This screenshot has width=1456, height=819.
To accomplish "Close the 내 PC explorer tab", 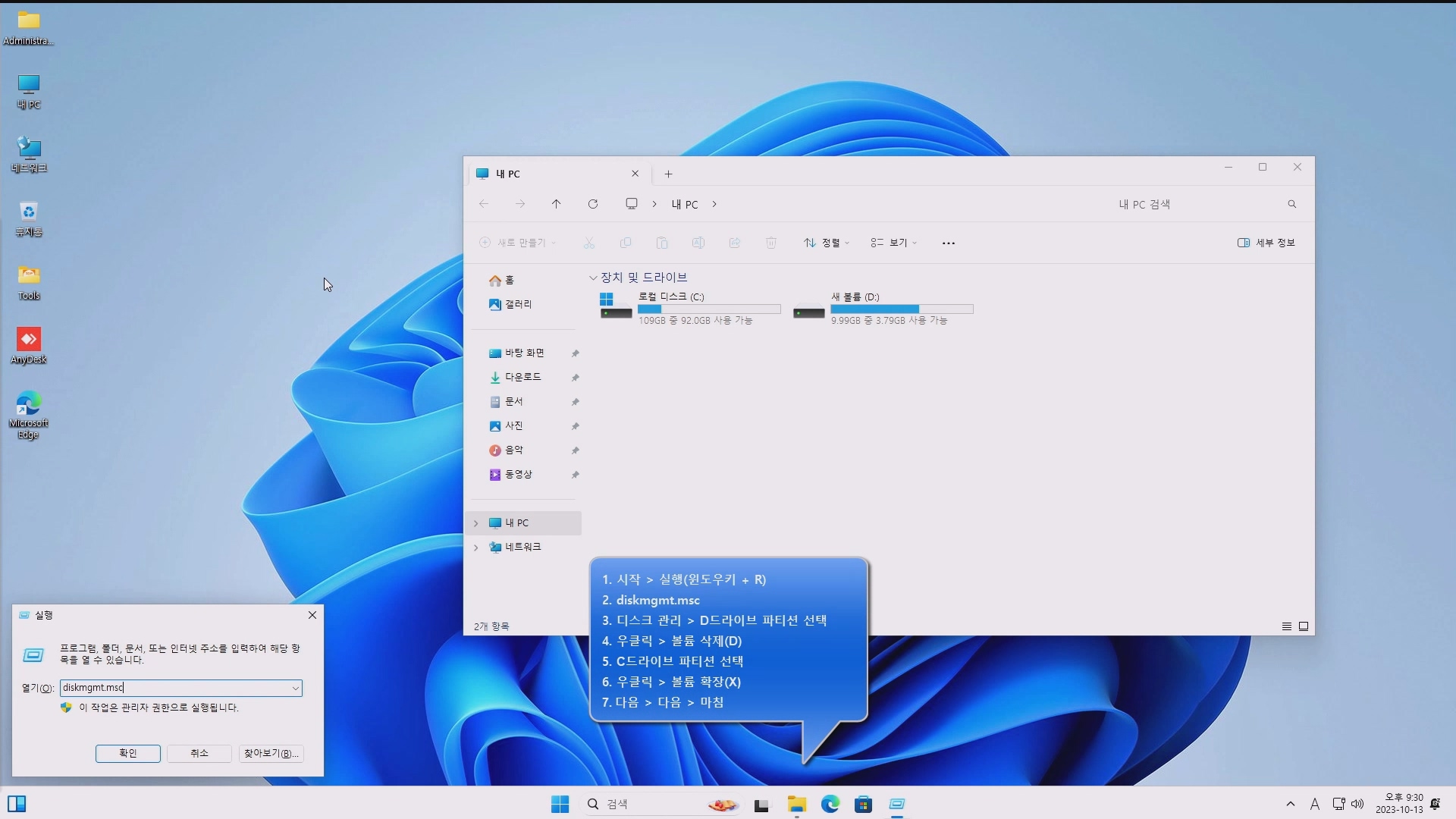I will 635,174.
